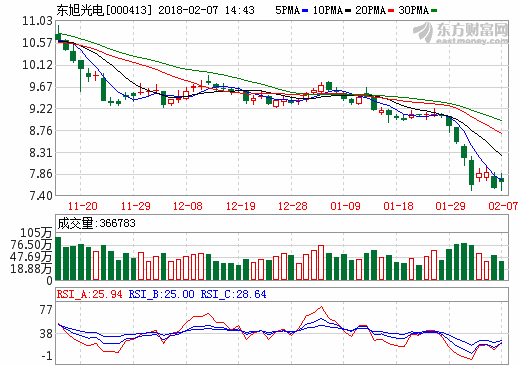Click the 12-19 date label
The image size is (520, 365).
click(x=241, y=206)
